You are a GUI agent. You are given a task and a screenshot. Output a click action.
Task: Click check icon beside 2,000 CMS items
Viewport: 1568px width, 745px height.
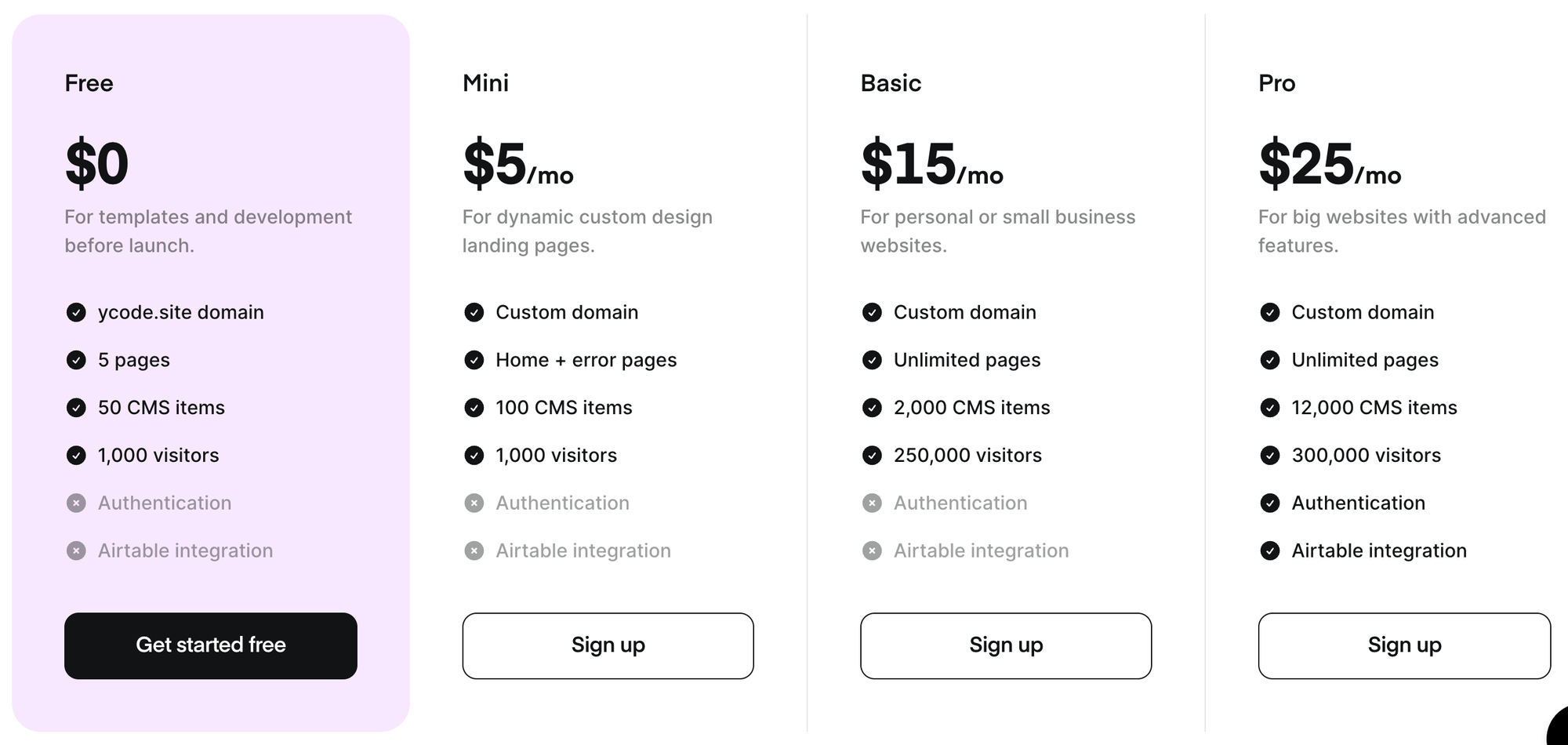tap(872, 408)
